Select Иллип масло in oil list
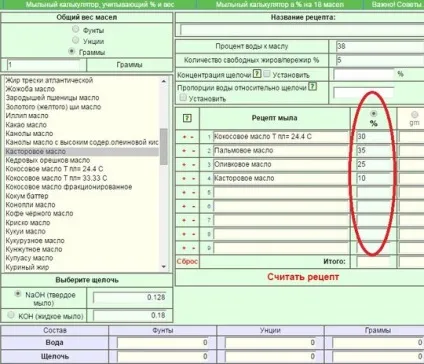Image resolution: width=424 pixels, height=364 pixels. click(x=27, y=116)
